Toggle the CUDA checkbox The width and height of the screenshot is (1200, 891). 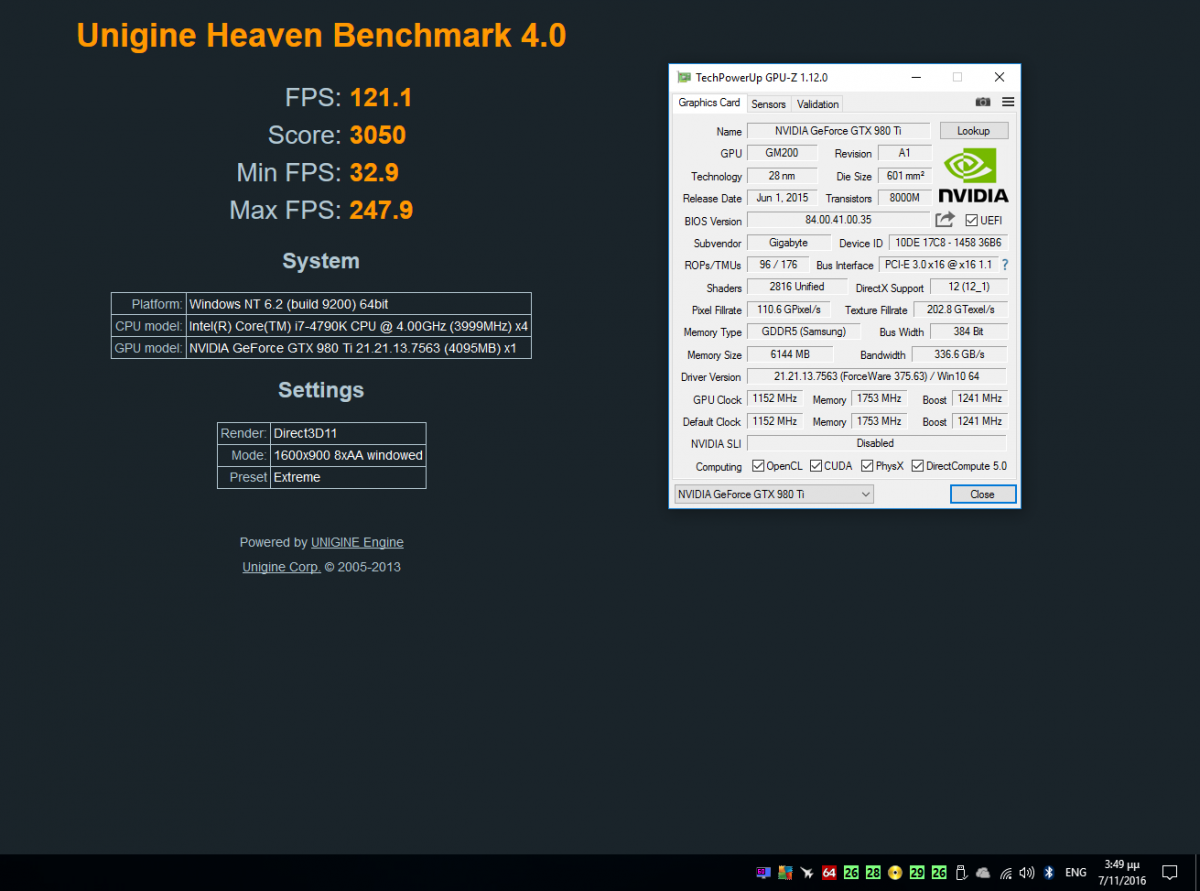[x=816, y=466]
